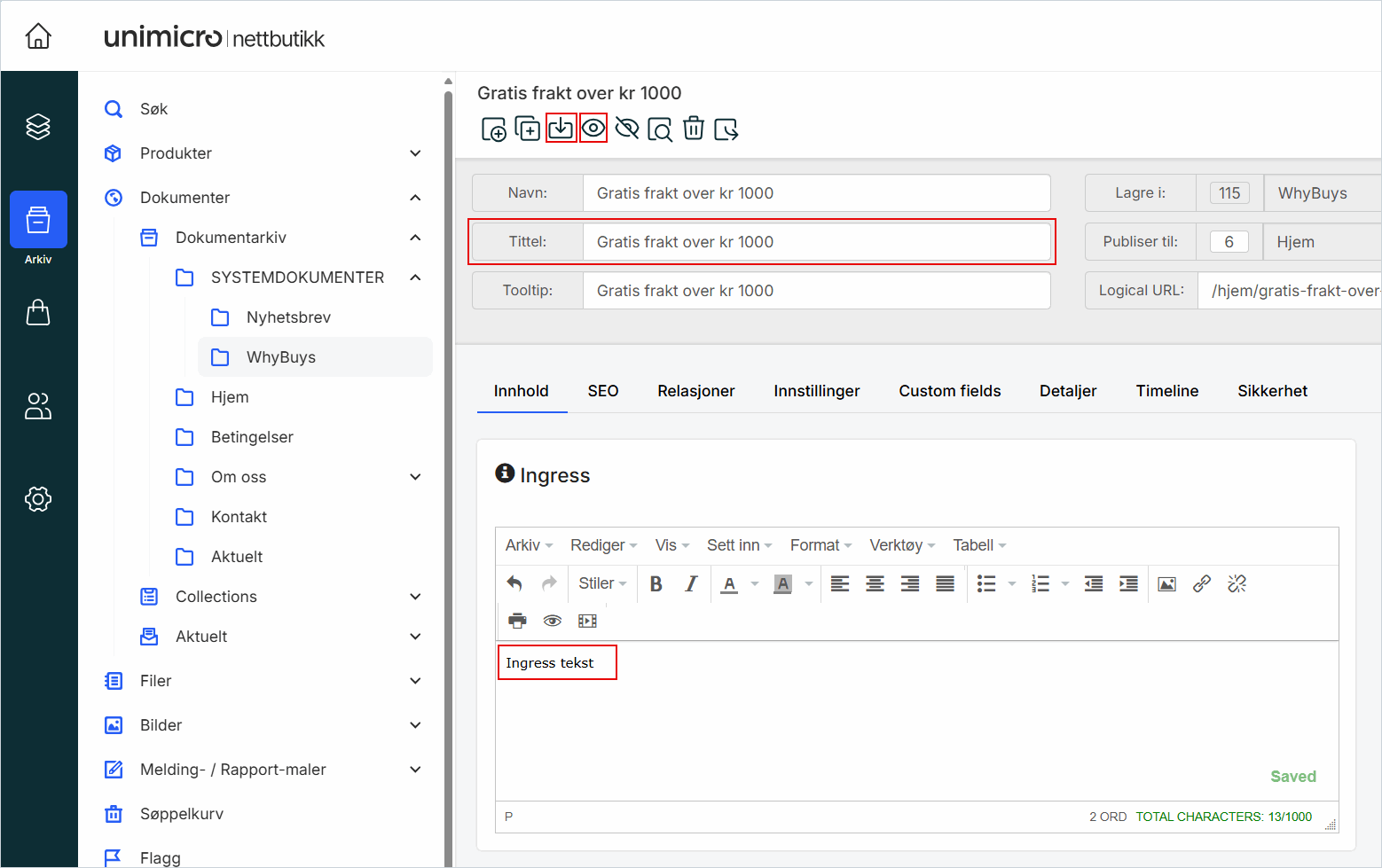Collapse the SYSTEMDOKUMENTER folder
The image size is (1382, 868).
pos(415,278)
